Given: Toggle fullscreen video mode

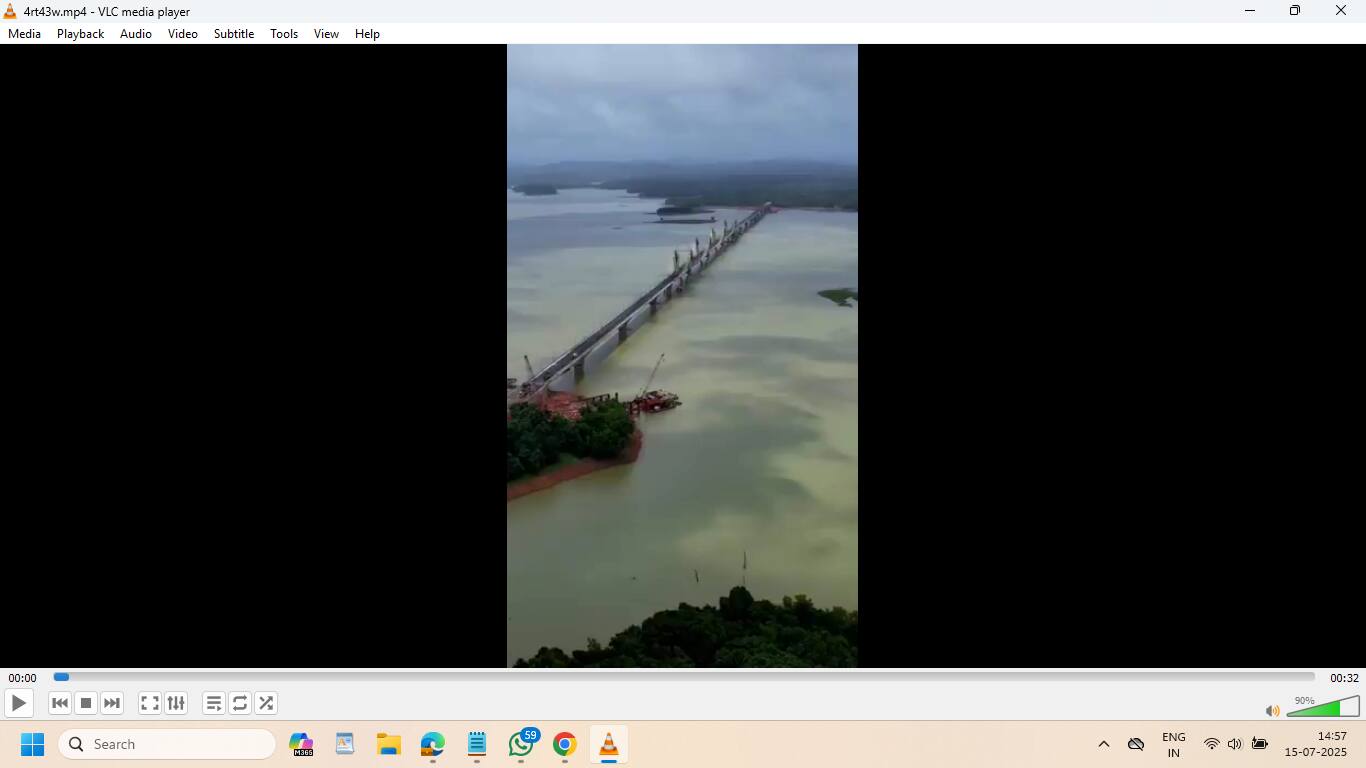Looking at the screenshot, I should 150,703.
